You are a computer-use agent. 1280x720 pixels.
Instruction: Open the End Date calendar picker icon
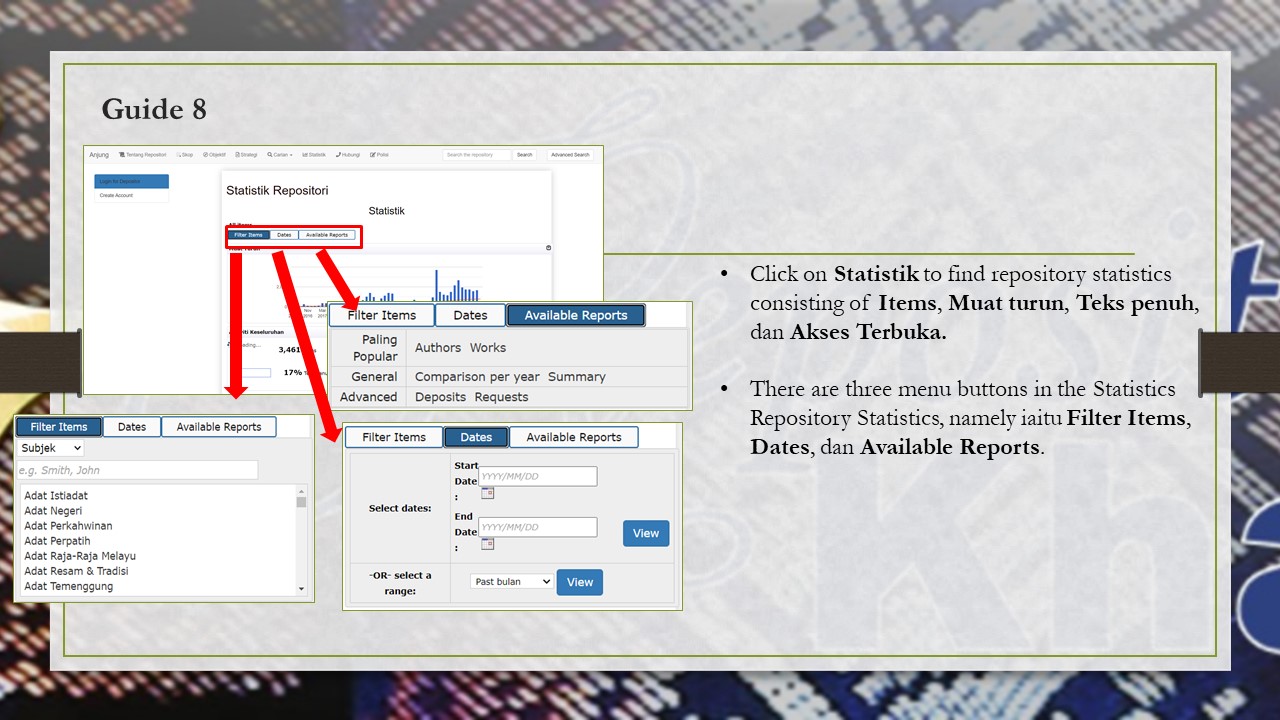487,544
